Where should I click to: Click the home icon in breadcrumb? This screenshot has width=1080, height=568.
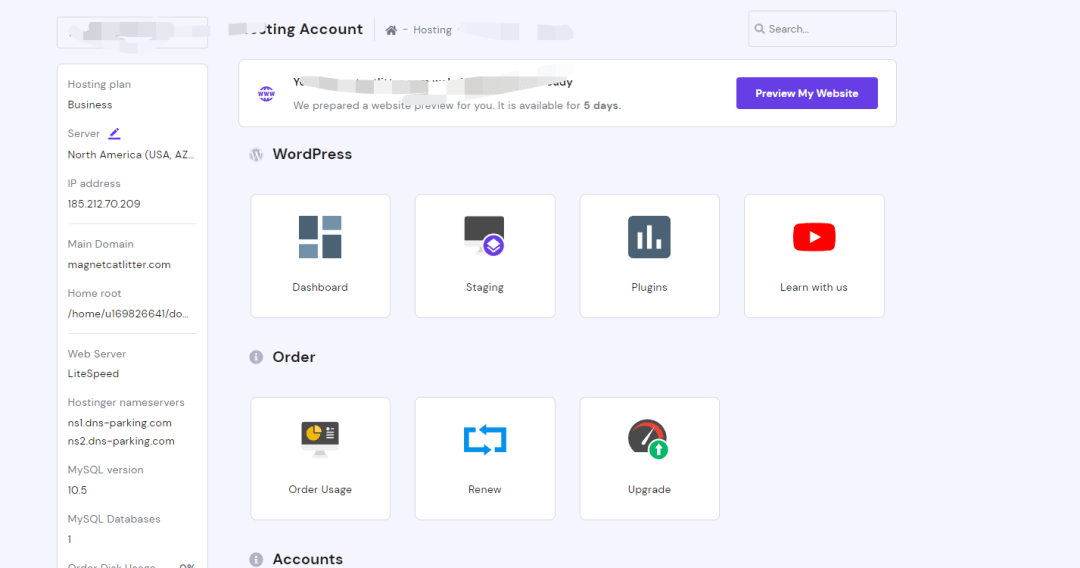(x=391, y=30)
